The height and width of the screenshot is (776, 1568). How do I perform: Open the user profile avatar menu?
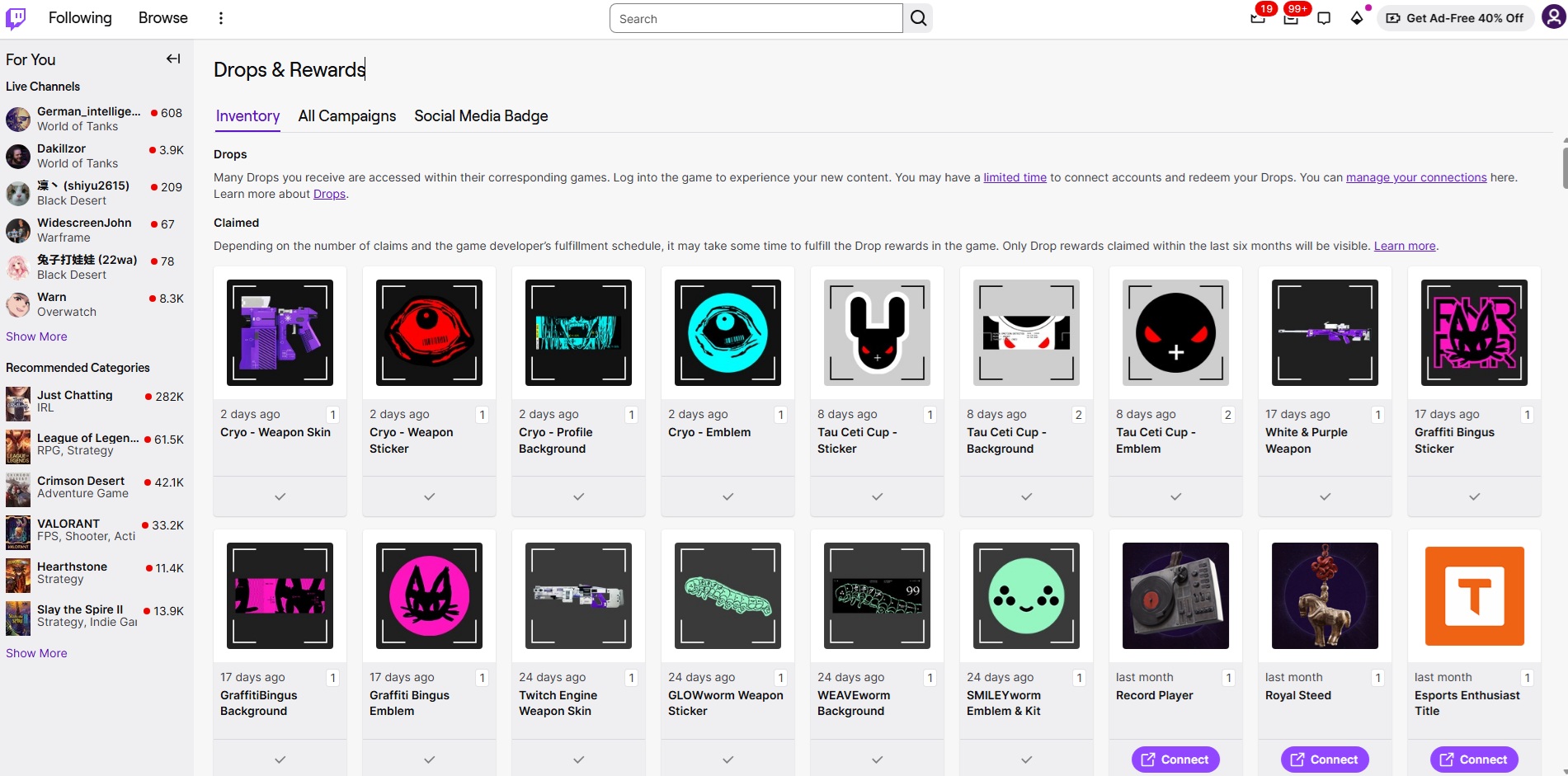(1553, 18)
